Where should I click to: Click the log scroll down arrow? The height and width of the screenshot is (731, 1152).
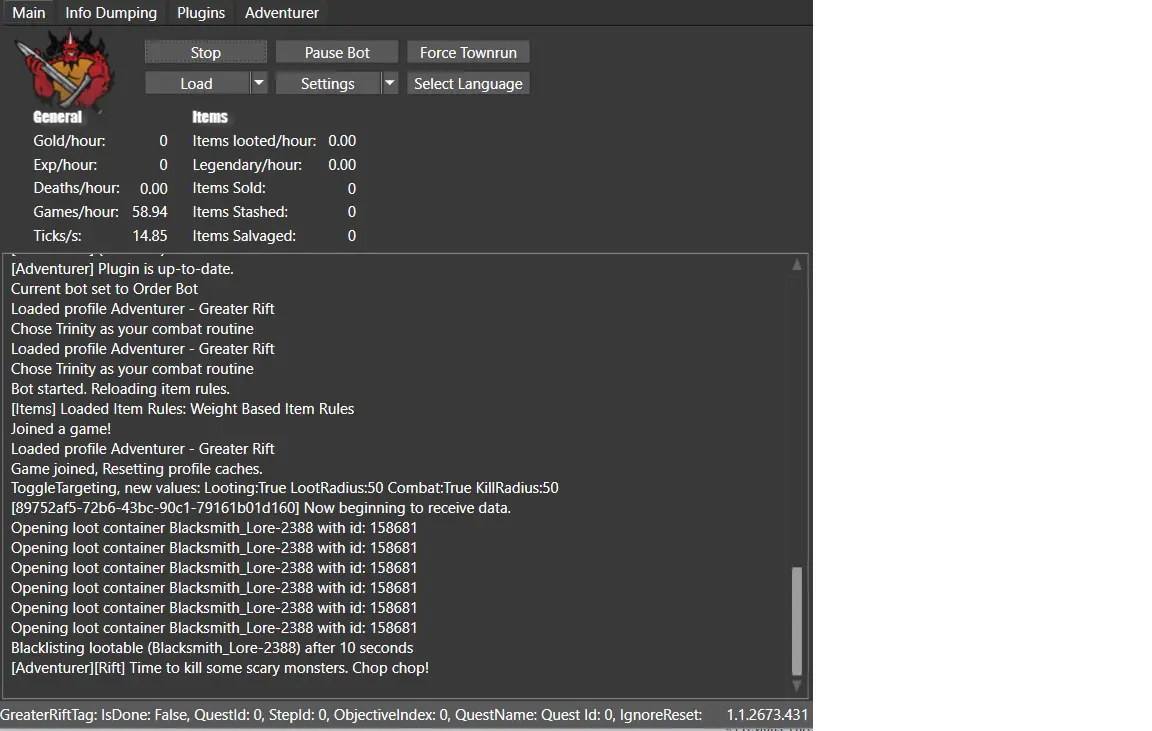[x=797, y=686]
